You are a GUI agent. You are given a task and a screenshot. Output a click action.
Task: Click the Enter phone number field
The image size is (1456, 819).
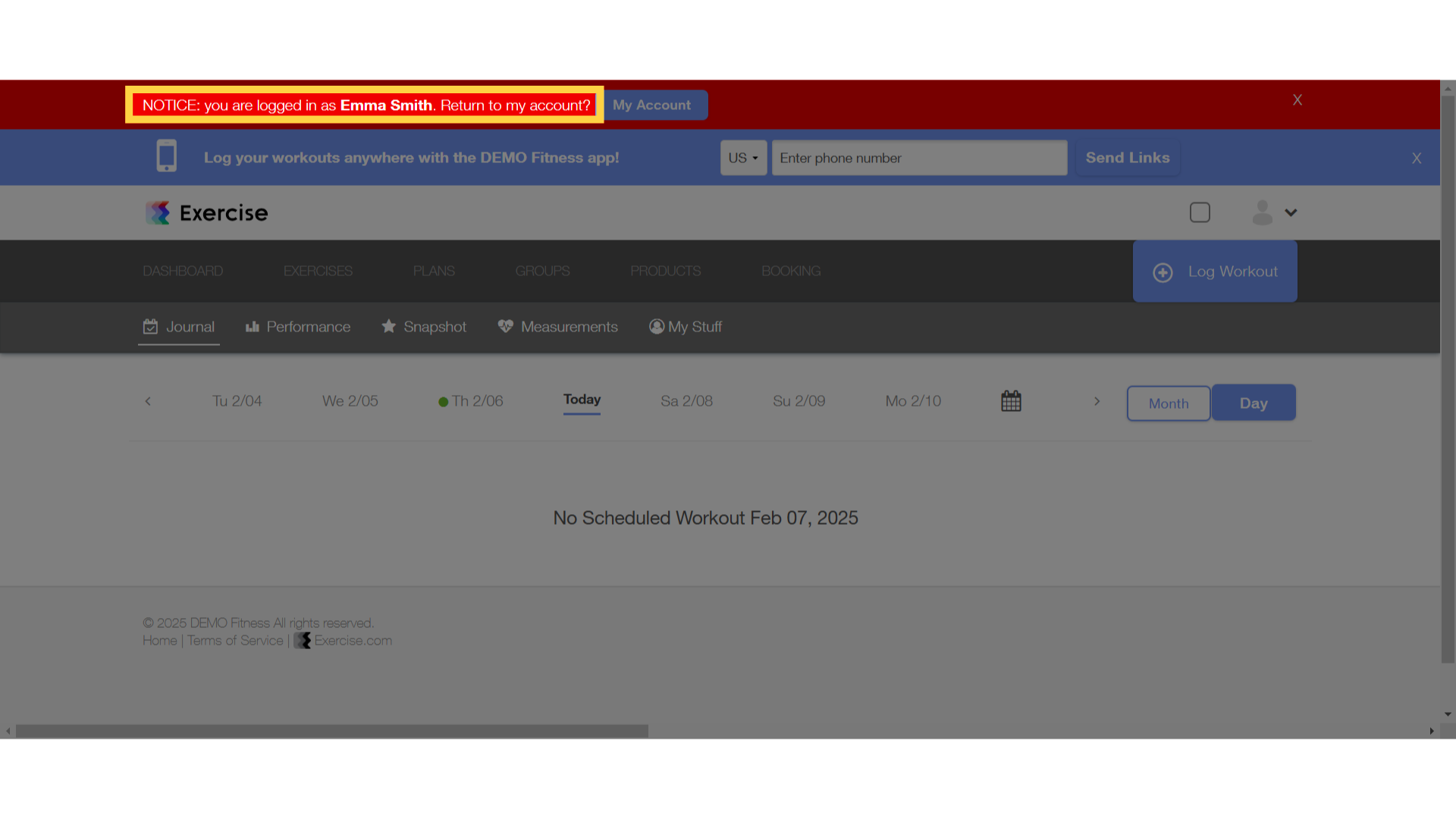click(x=919, y=158)
